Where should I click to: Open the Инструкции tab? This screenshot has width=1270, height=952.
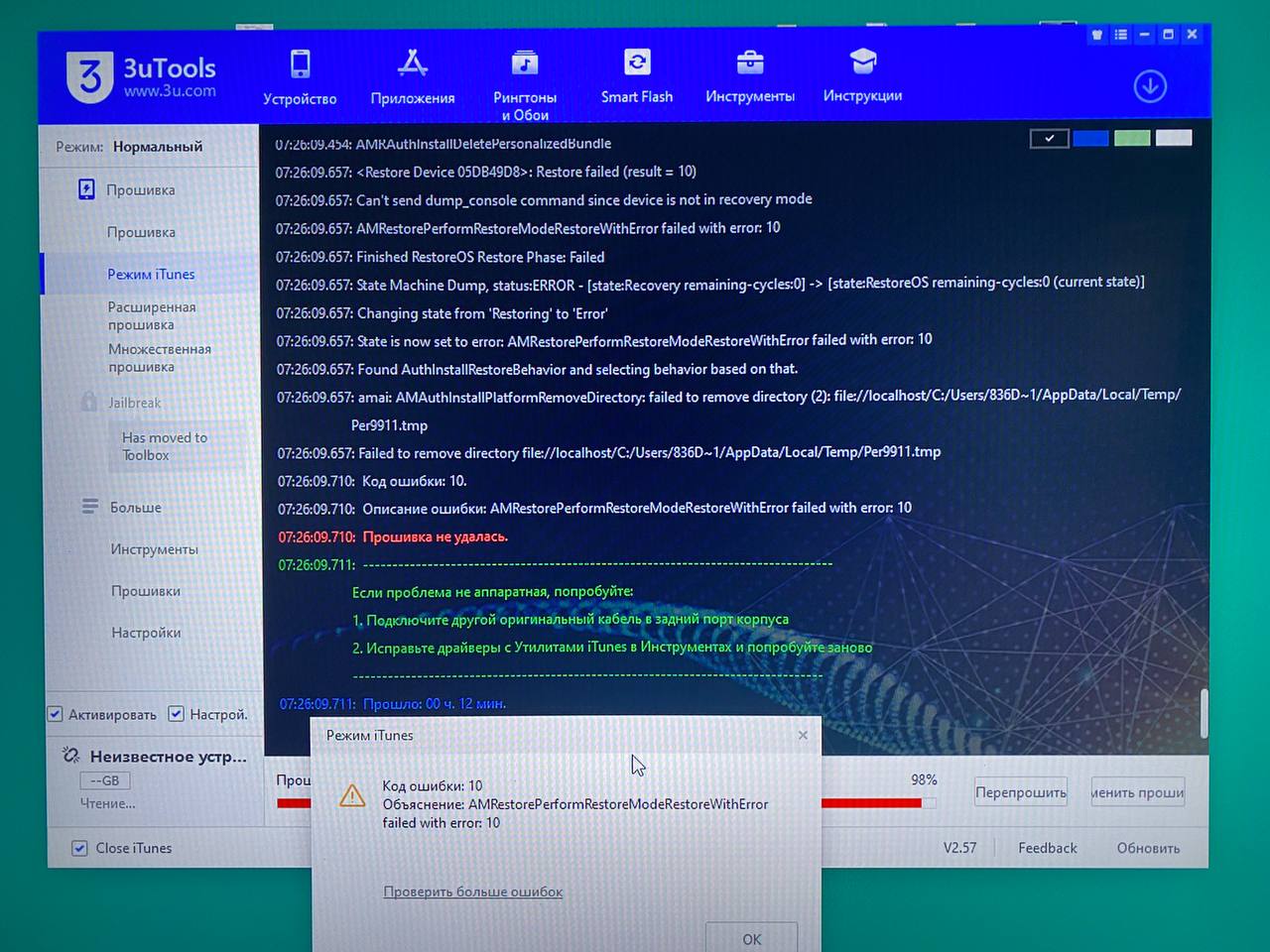[x=862, y=76]
